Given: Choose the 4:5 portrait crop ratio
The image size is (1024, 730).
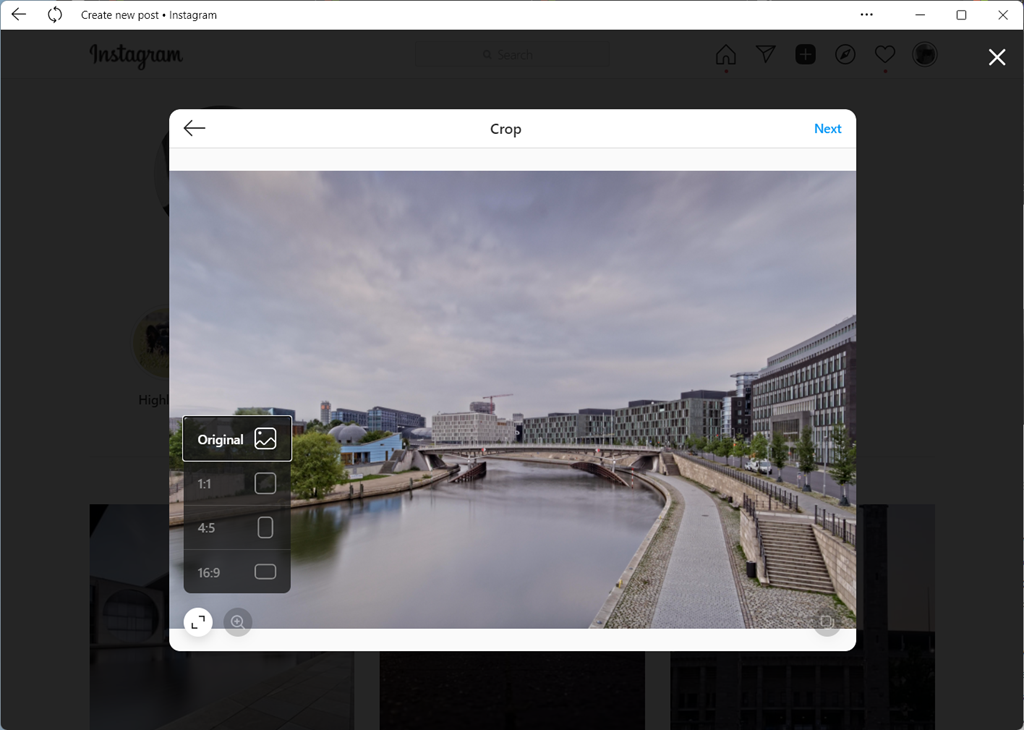Looking at the screenshot, I should [237, 528].
